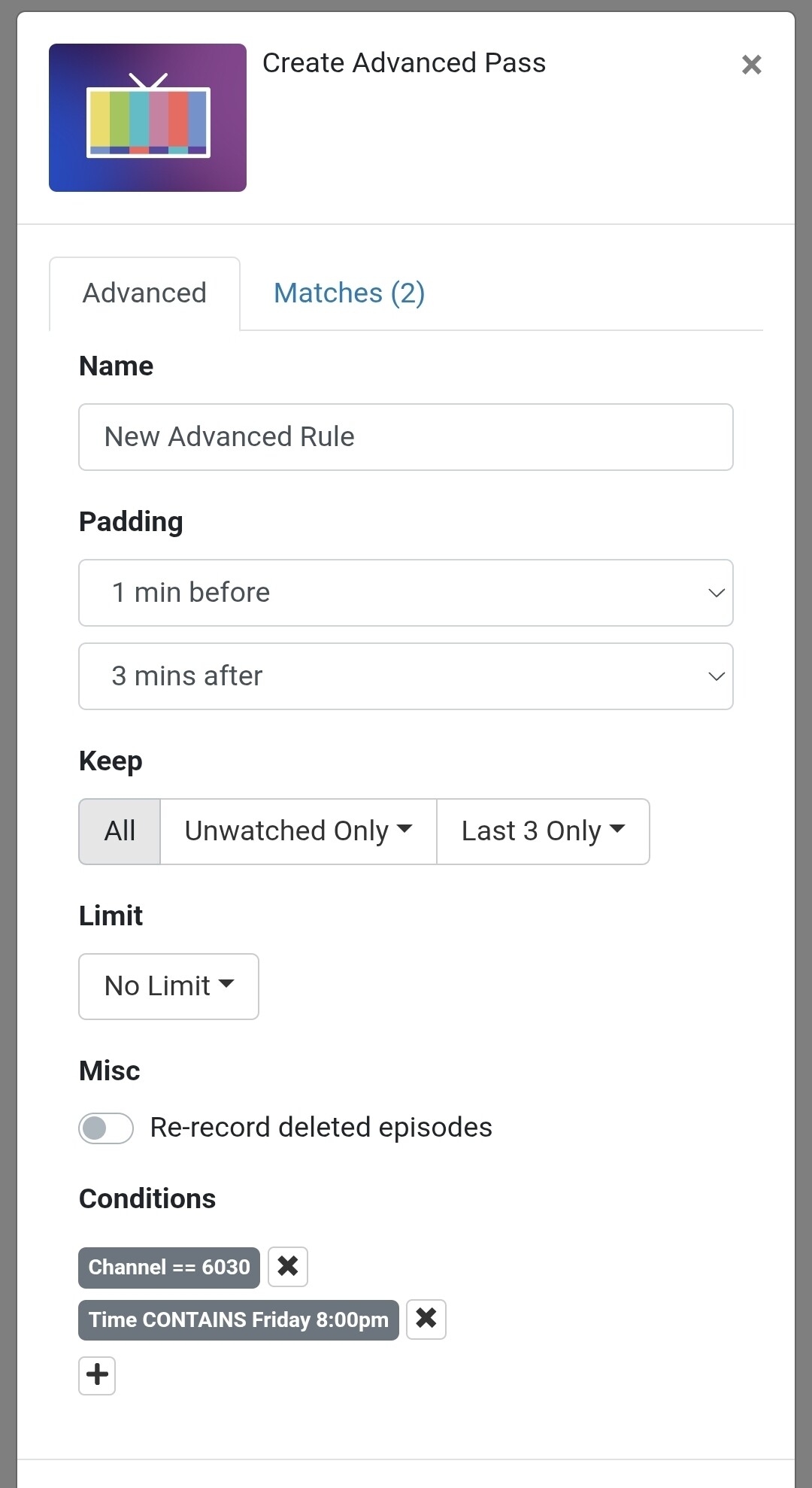This screenshot has width=812, height=1488.
Task: Click the 'Re-record deleted episodes' label text
Action: pos(321,1128)
